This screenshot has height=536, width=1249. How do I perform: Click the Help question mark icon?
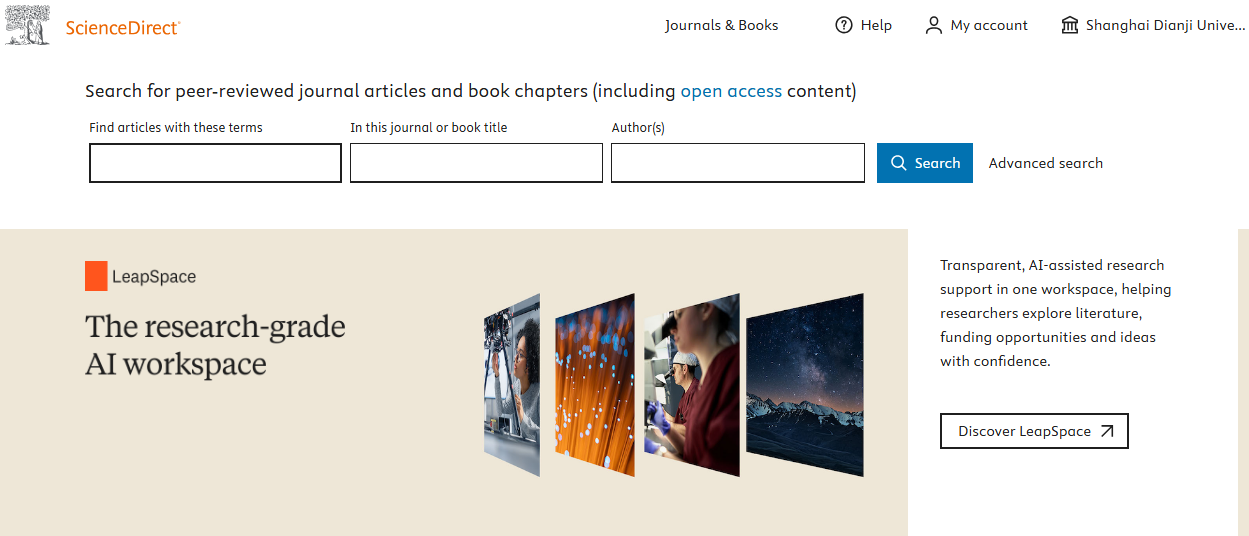point(844,25)
